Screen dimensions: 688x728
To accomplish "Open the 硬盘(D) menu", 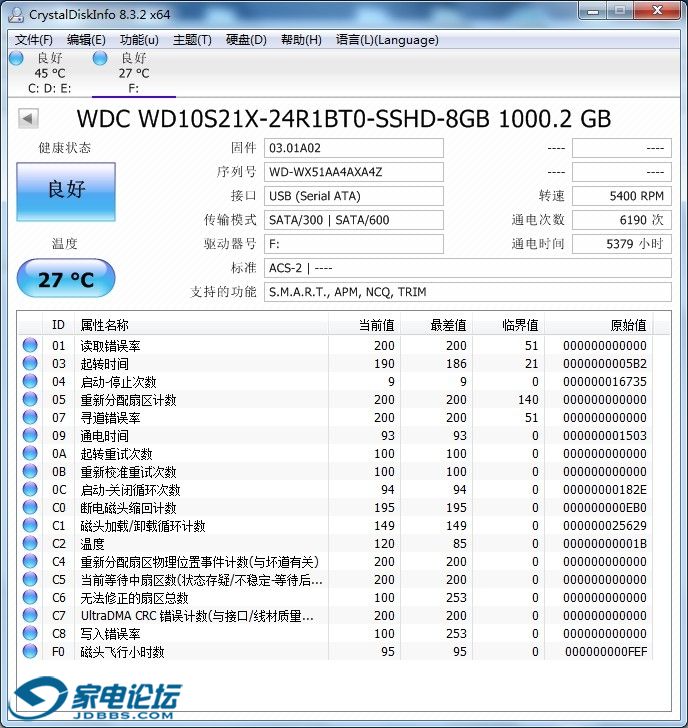I will pyautogui.click(x=246, y=40).
